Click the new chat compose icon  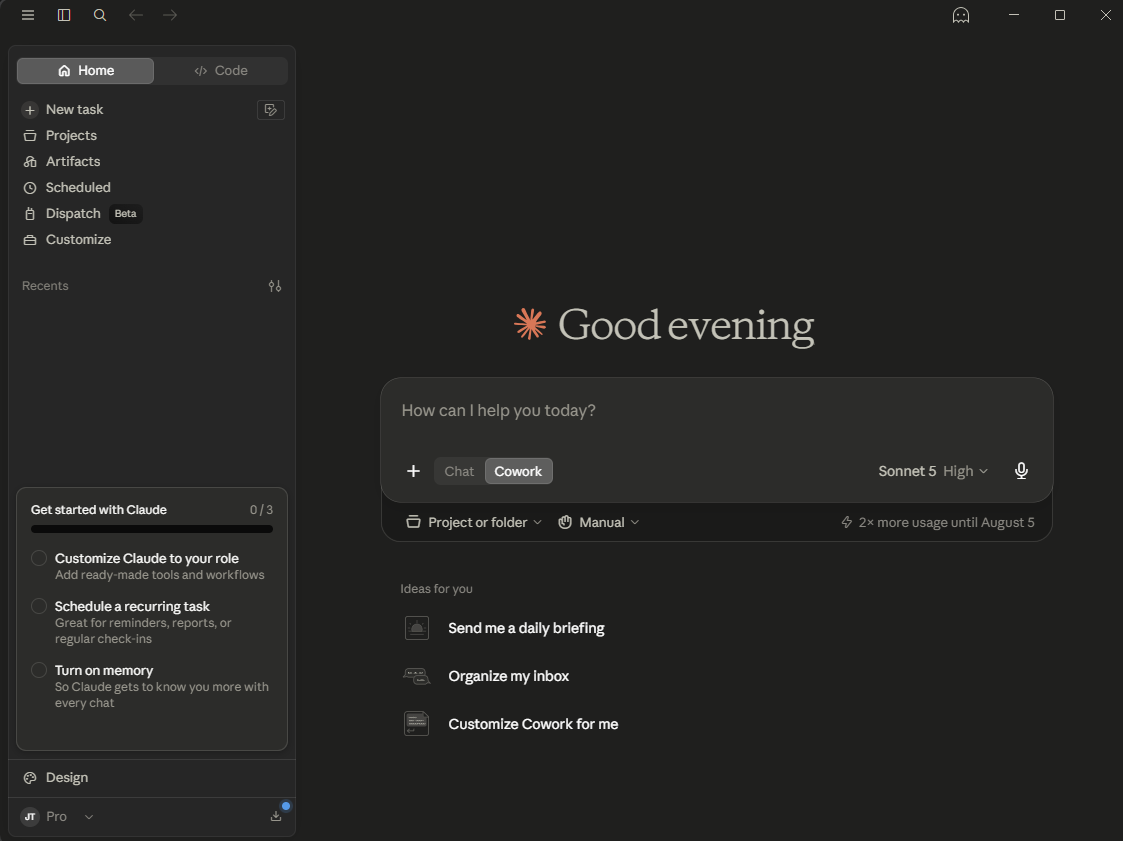click(271, 110)
